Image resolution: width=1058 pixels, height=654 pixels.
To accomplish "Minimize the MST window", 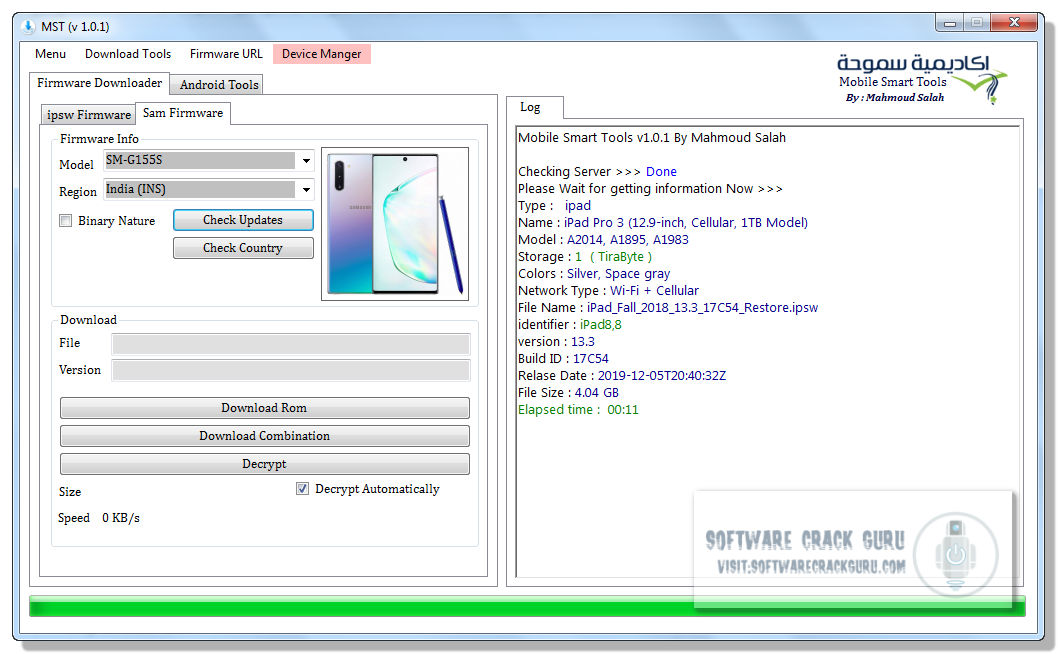I will 950,23.
